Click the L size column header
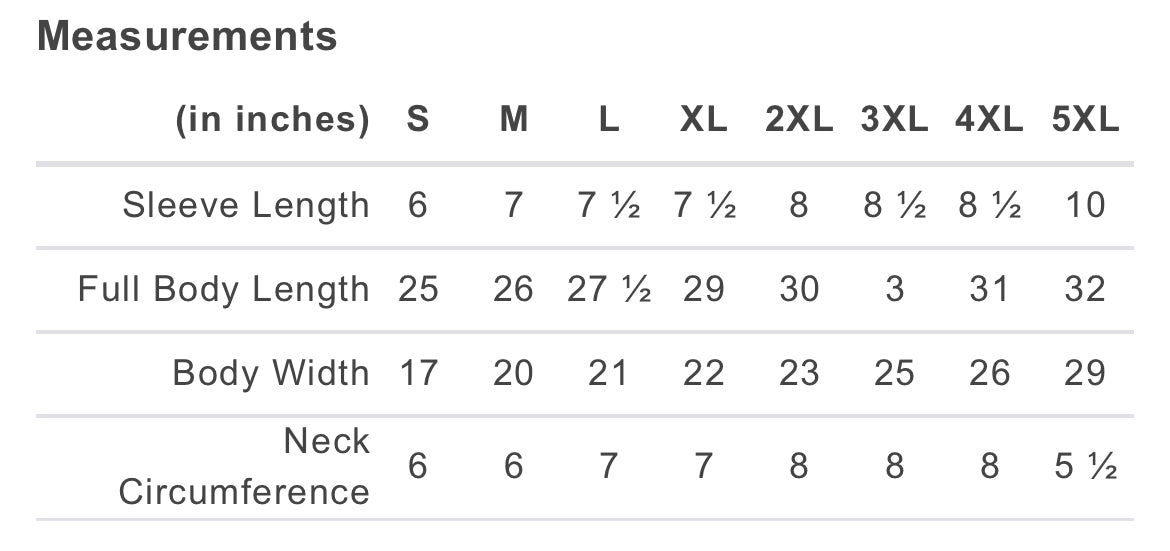The image size is (1170, 551). point(609,120)
